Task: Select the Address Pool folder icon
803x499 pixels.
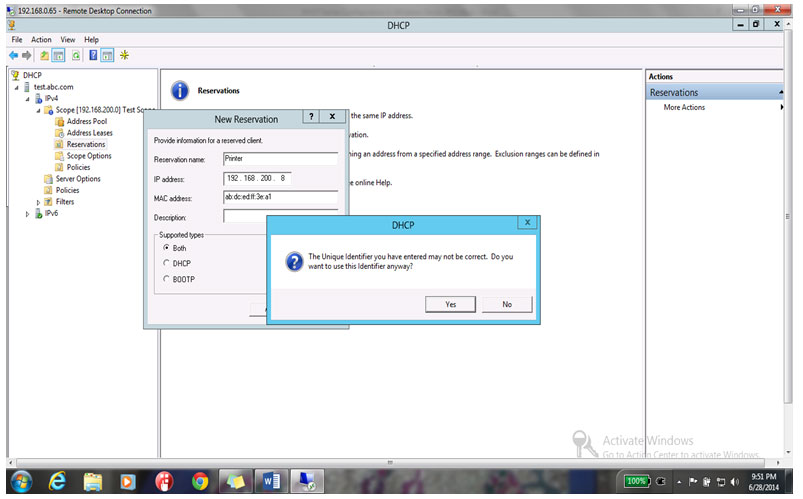Action: pos(59,121)
